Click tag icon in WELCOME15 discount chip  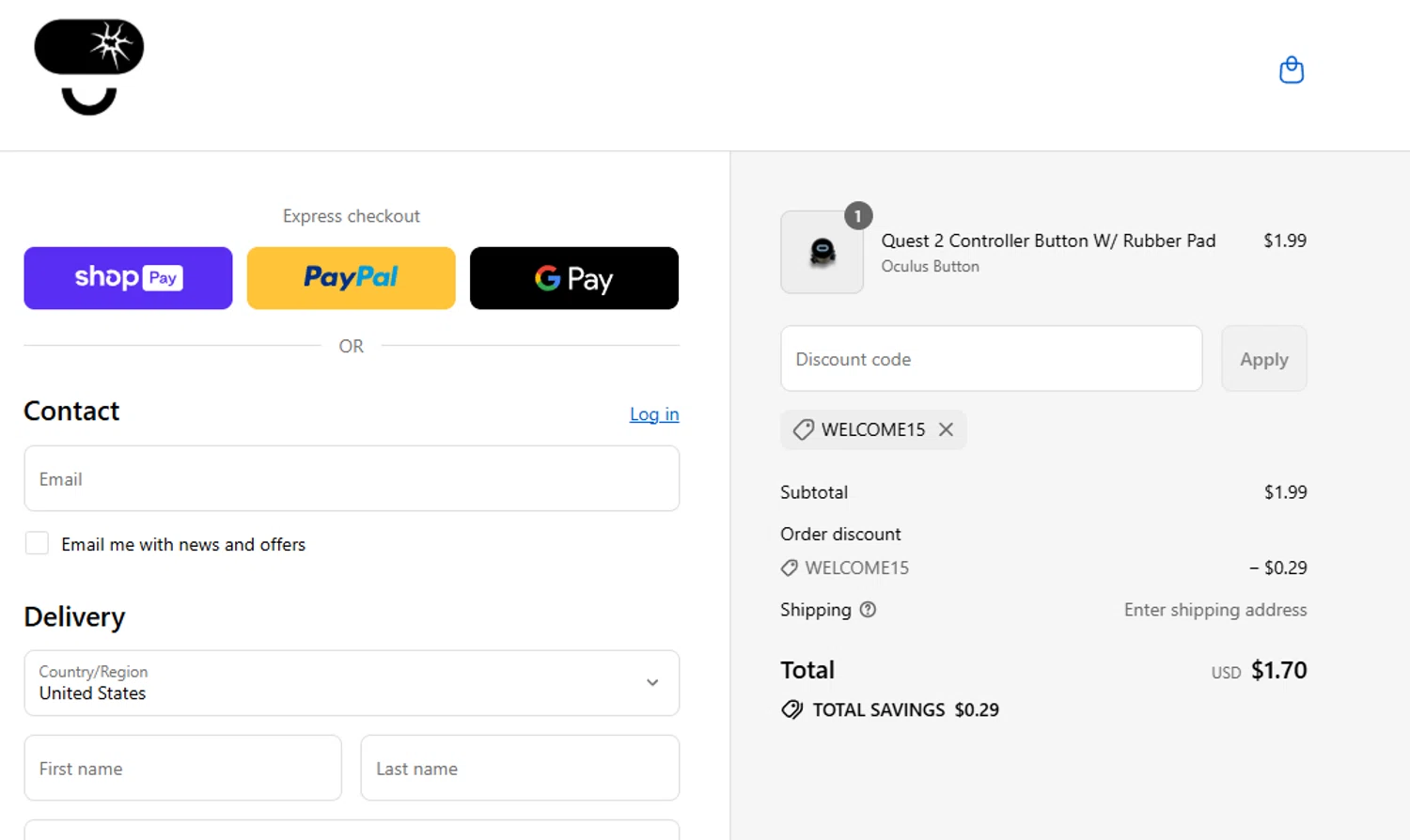click(x=803, y=429)
